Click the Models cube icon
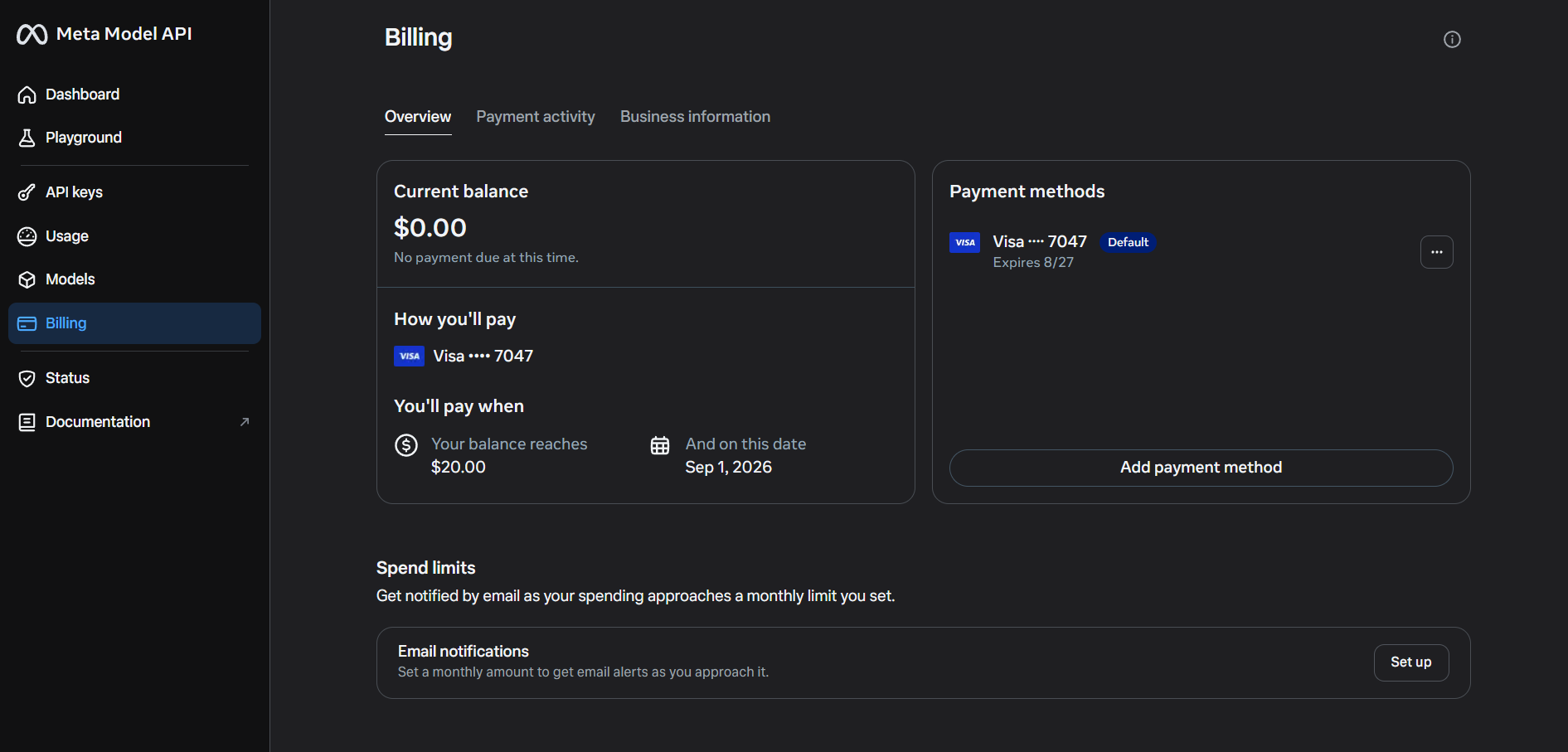 [27, 279]
